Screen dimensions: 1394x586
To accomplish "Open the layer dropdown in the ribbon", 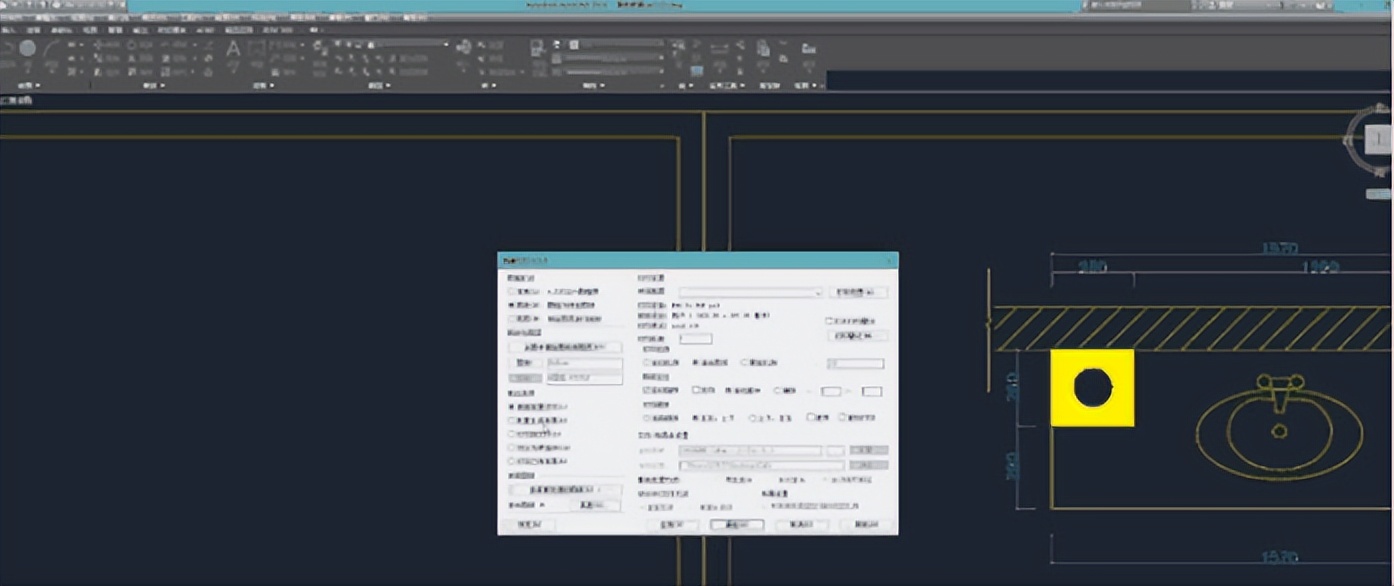I will click(390, 44).
